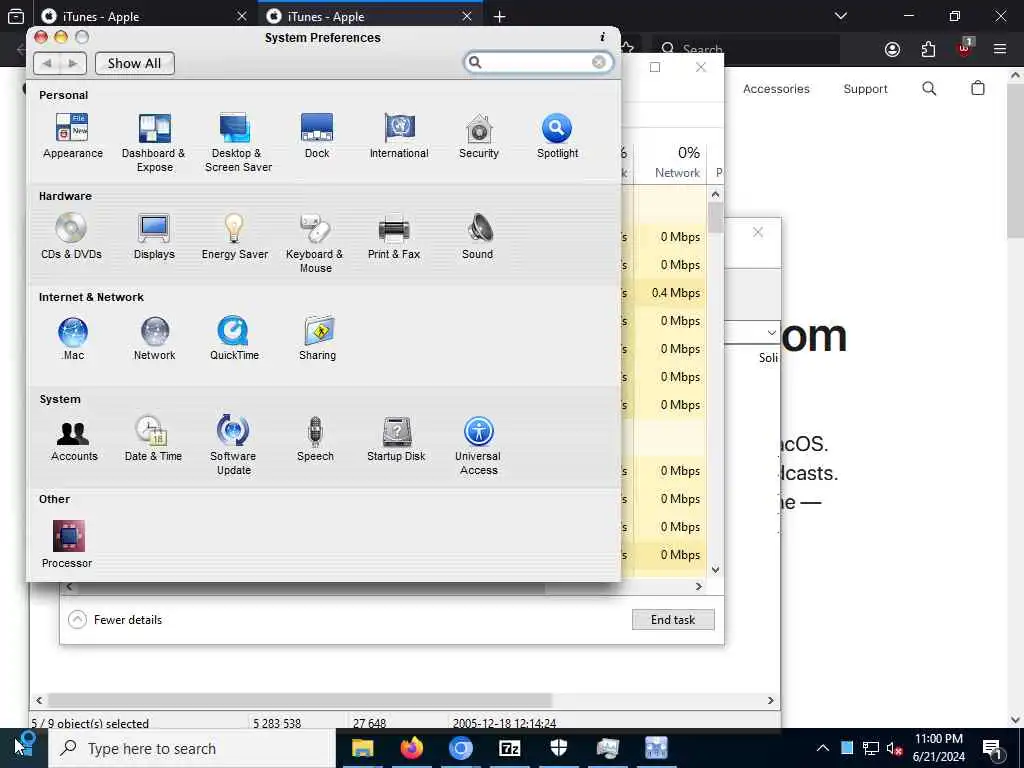Open the Displays preference pane
The image size is (1024, 768).
pos(154,236)
